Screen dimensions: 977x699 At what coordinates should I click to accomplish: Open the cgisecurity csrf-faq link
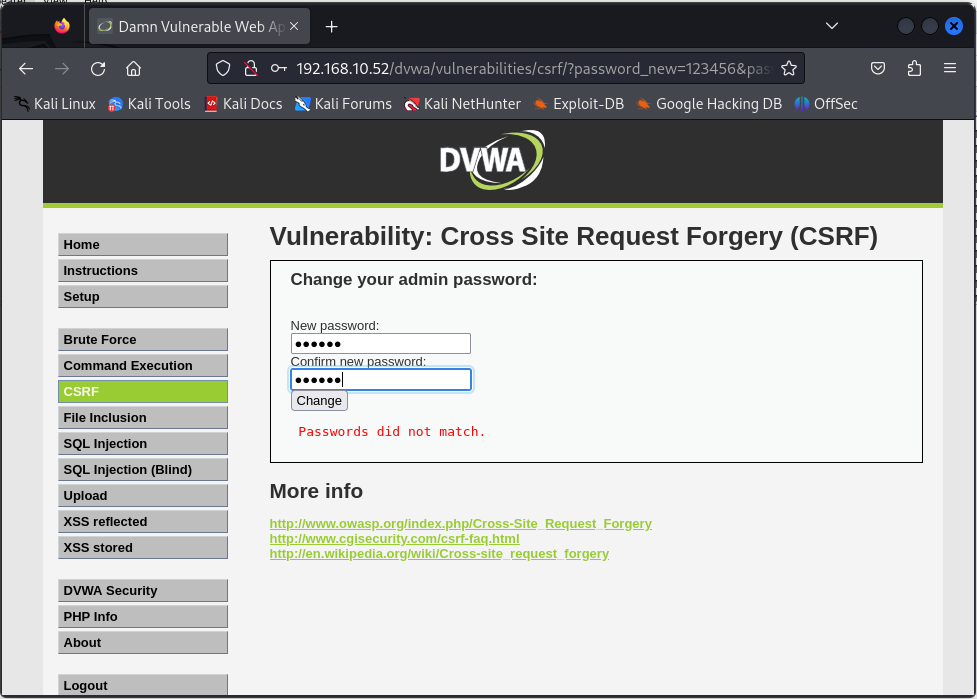[394, 538]
